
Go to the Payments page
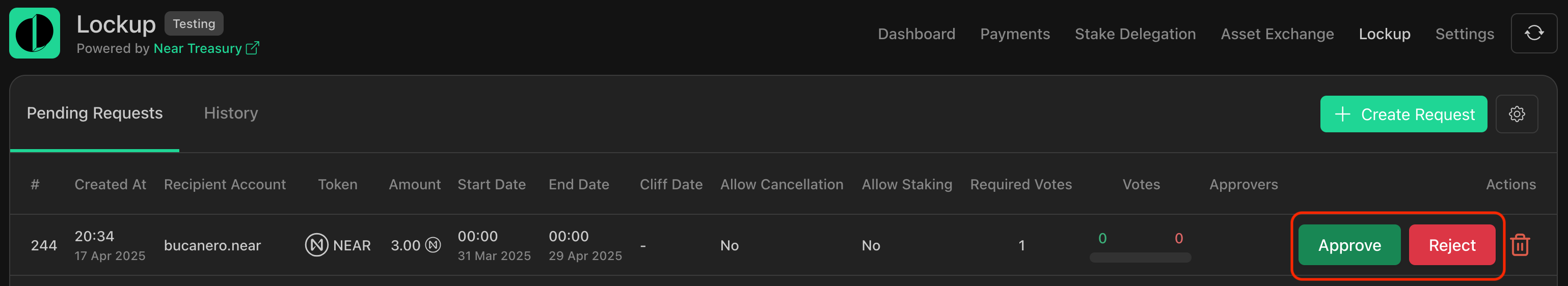[x=1015, y=34]
